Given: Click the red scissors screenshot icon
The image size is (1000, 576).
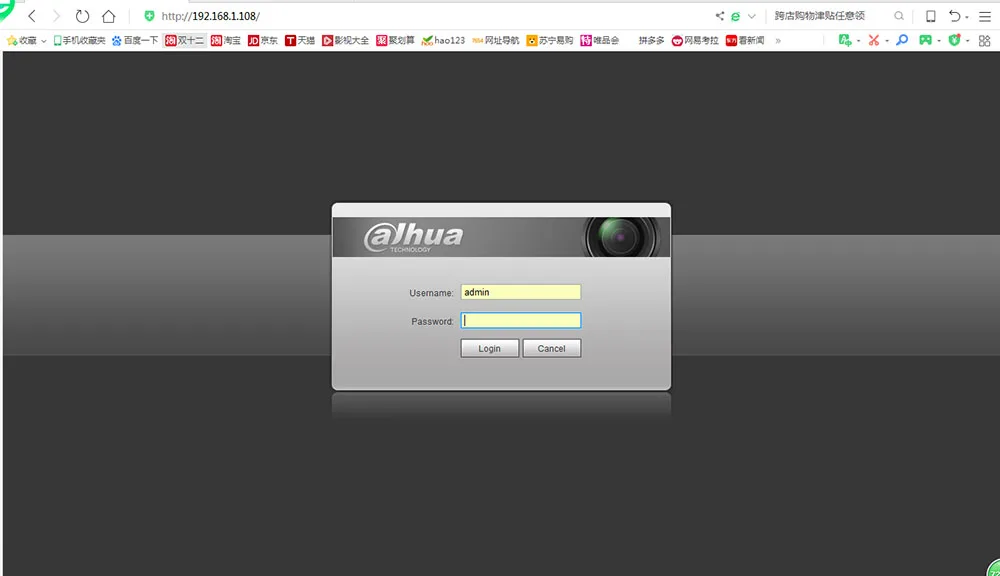Looking at the screenshot, I should (874, 40).
